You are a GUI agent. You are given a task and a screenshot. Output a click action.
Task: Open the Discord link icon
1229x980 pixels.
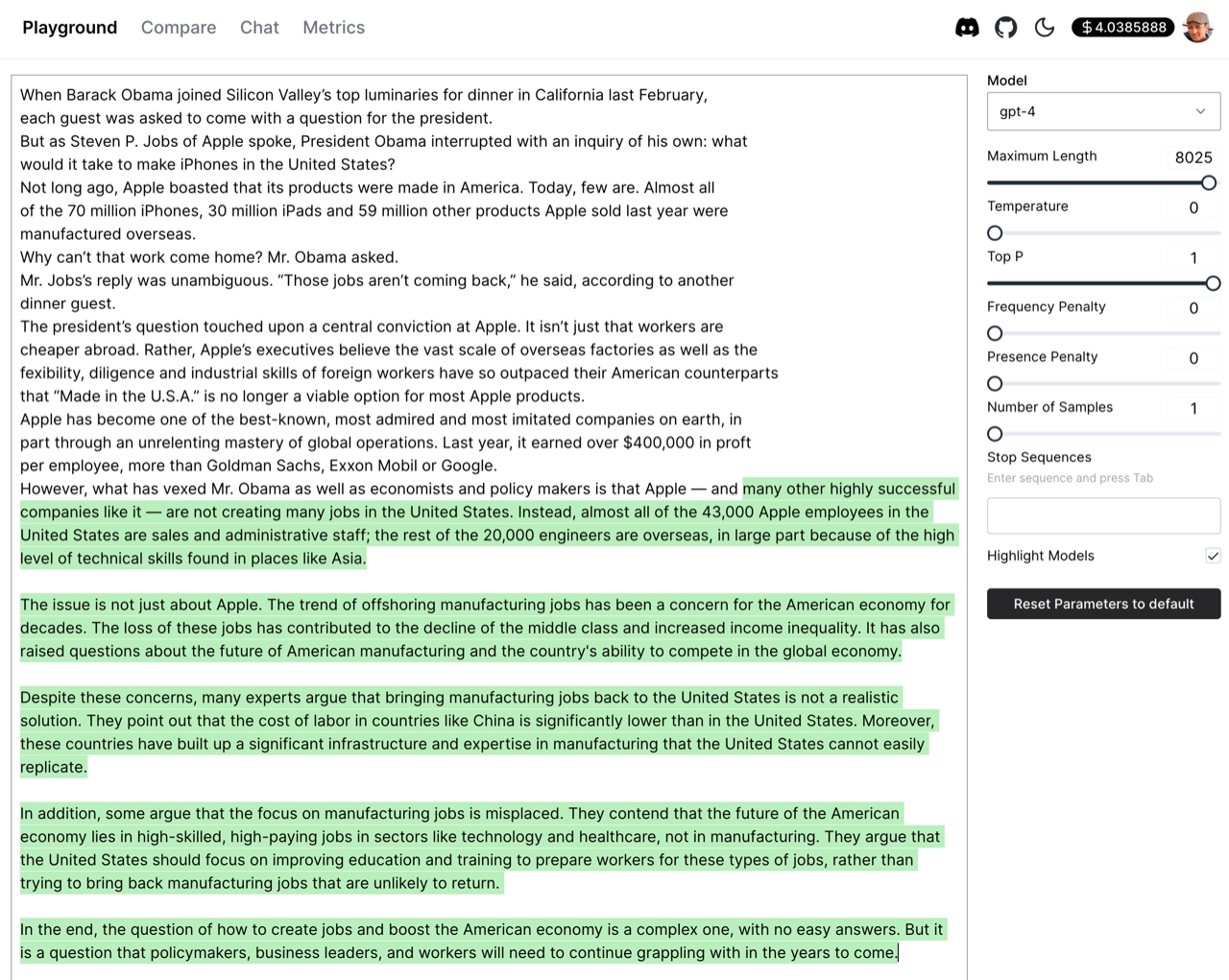coord(967,28)
